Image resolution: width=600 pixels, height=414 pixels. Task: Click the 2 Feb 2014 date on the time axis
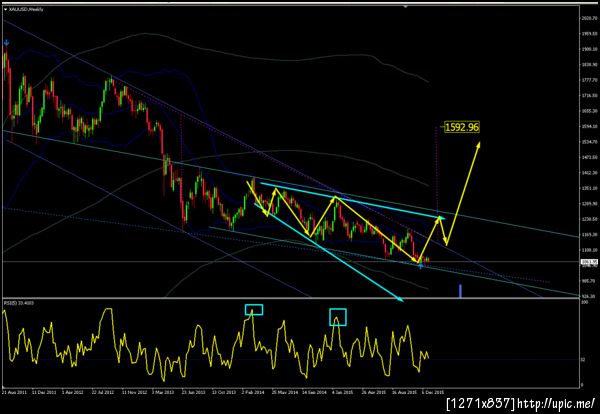253,393
